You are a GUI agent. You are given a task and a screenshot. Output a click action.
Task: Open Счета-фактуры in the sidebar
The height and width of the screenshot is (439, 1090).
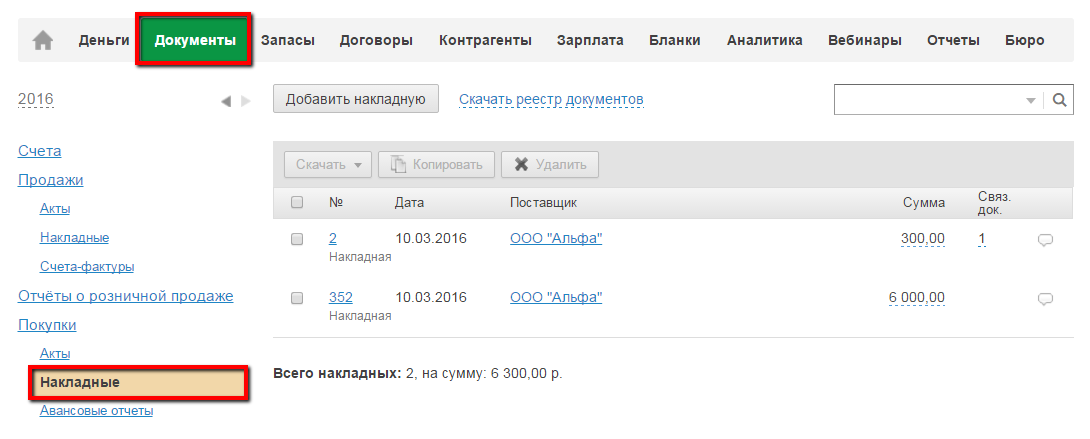point(87,267)
